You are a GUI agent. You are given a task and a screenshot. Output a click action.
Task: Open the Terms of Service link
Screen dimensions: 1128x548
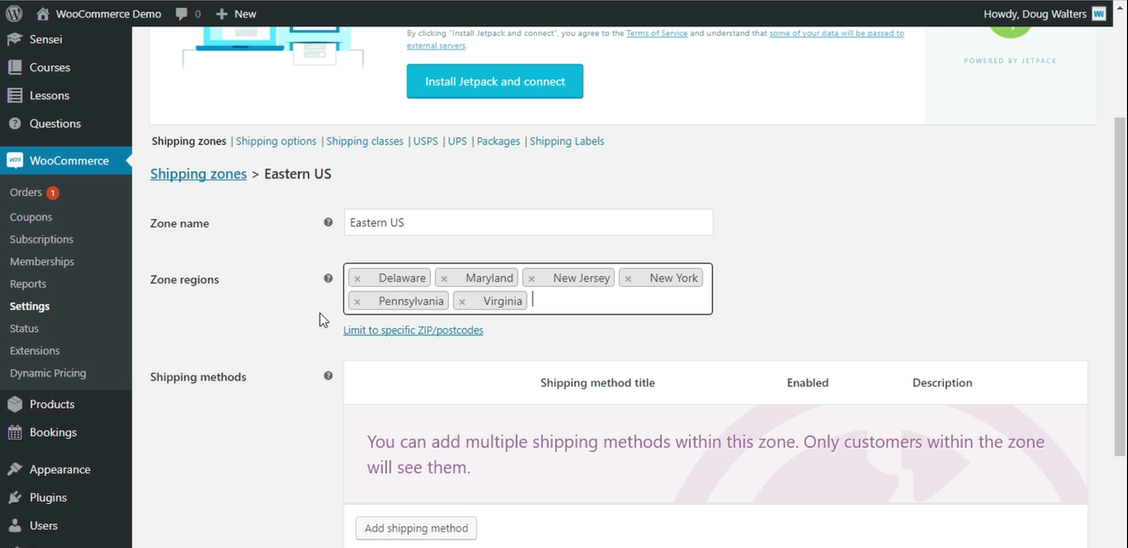(x=657, y=33)
